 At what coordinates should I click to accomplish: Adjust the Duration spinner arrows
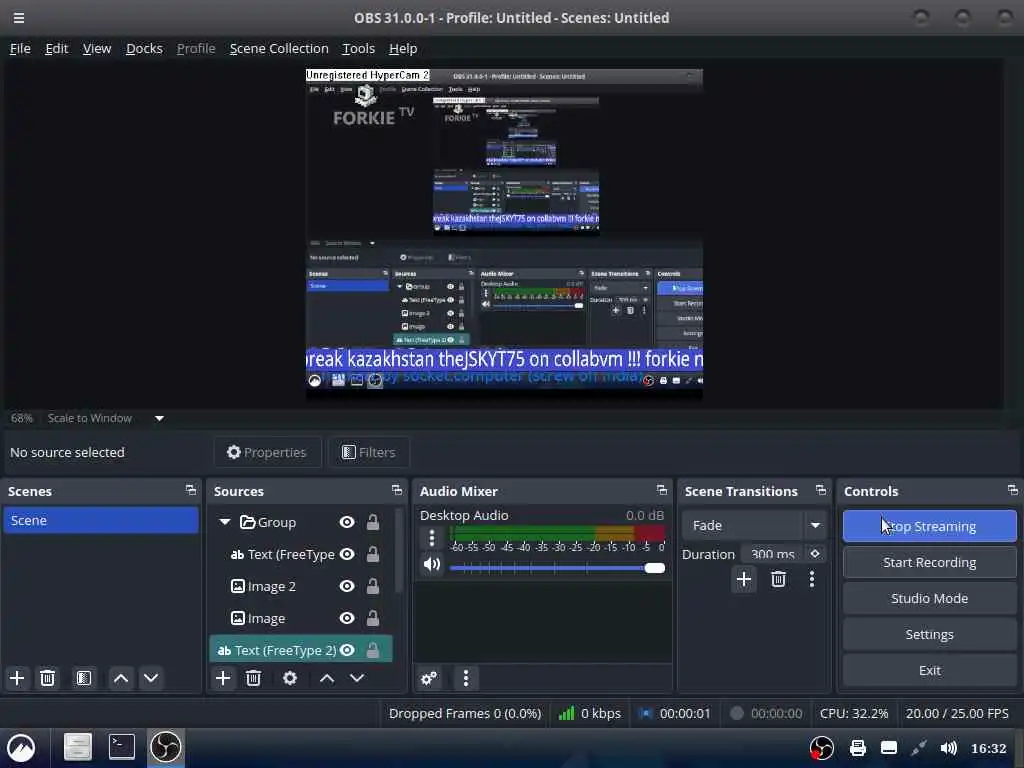815,554
